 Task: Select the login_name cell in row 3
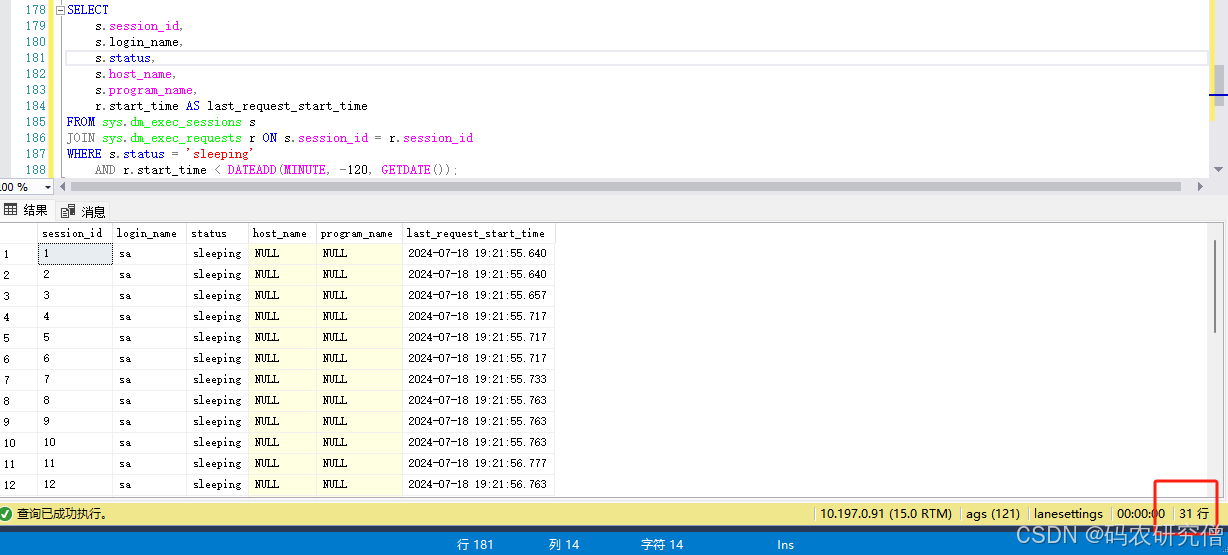[x=149, y=296]
